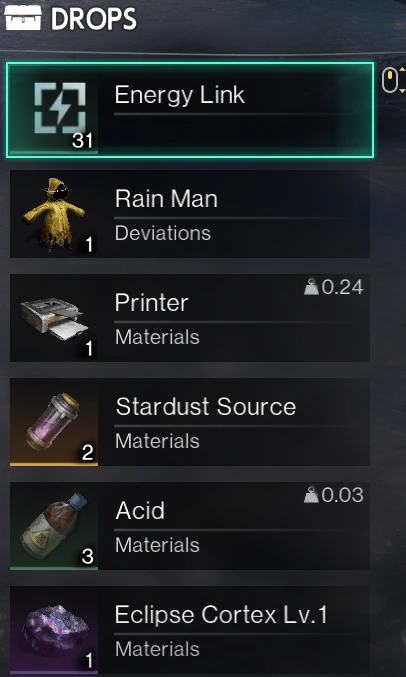Select the Rain Man yellow raincoat icon
The height and width of the screenshot is (677, 406).
pos(53,214)
